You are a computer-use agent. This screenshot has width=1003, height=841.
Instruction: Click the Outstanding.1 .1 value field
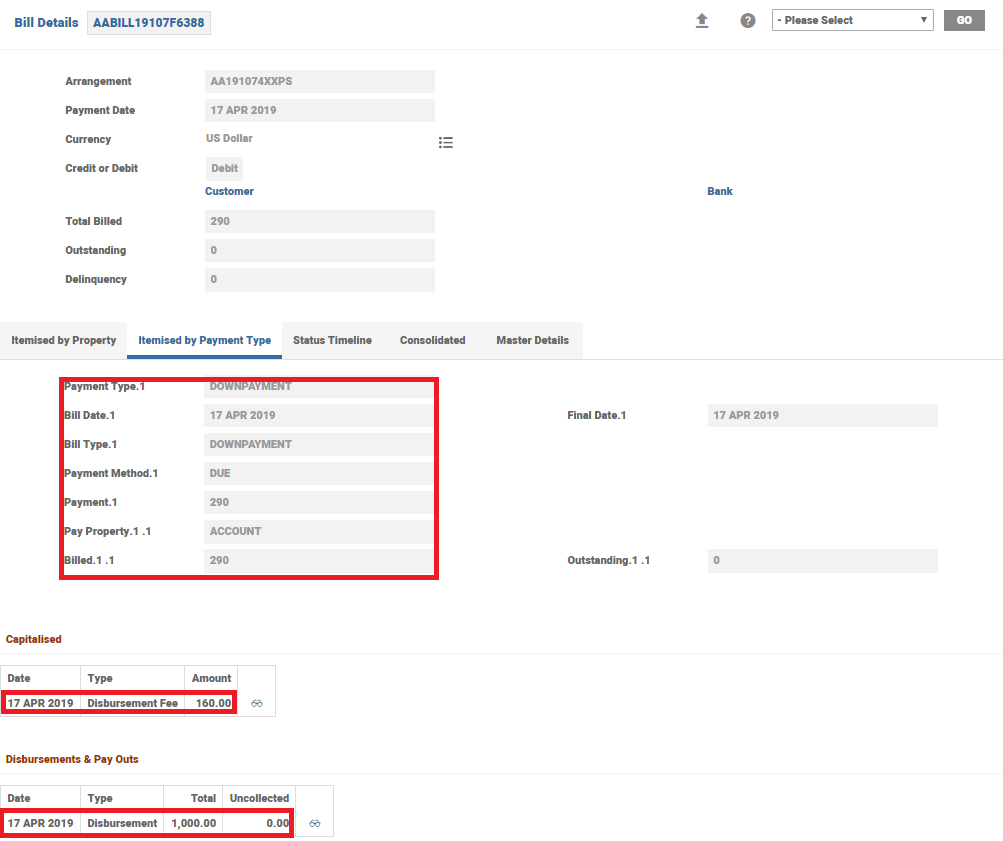click(x=821, y=561)
